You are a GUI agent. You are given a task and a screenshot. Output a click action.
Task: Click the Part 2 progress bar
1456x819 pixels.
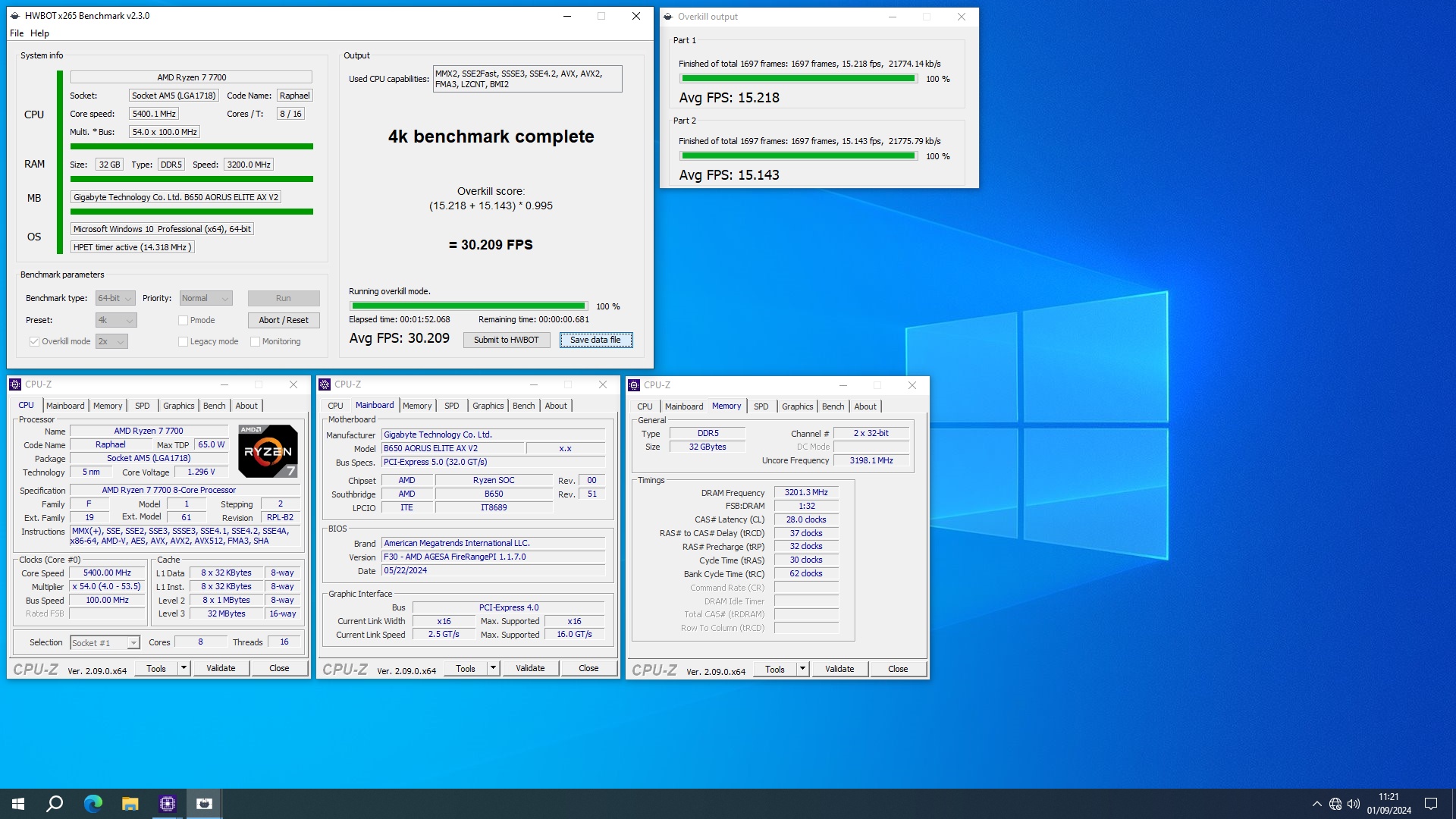coord(799,156)
